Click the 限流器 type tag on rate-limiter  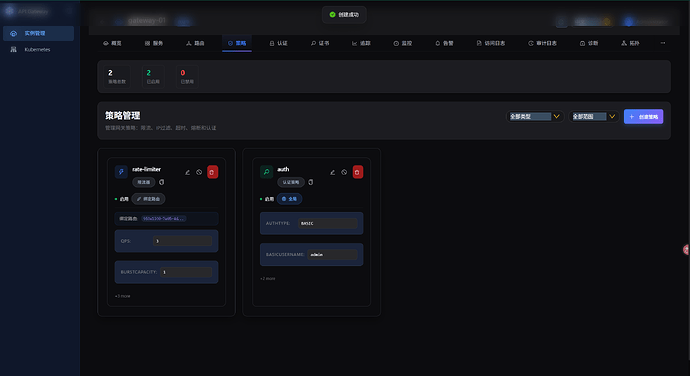144,182
